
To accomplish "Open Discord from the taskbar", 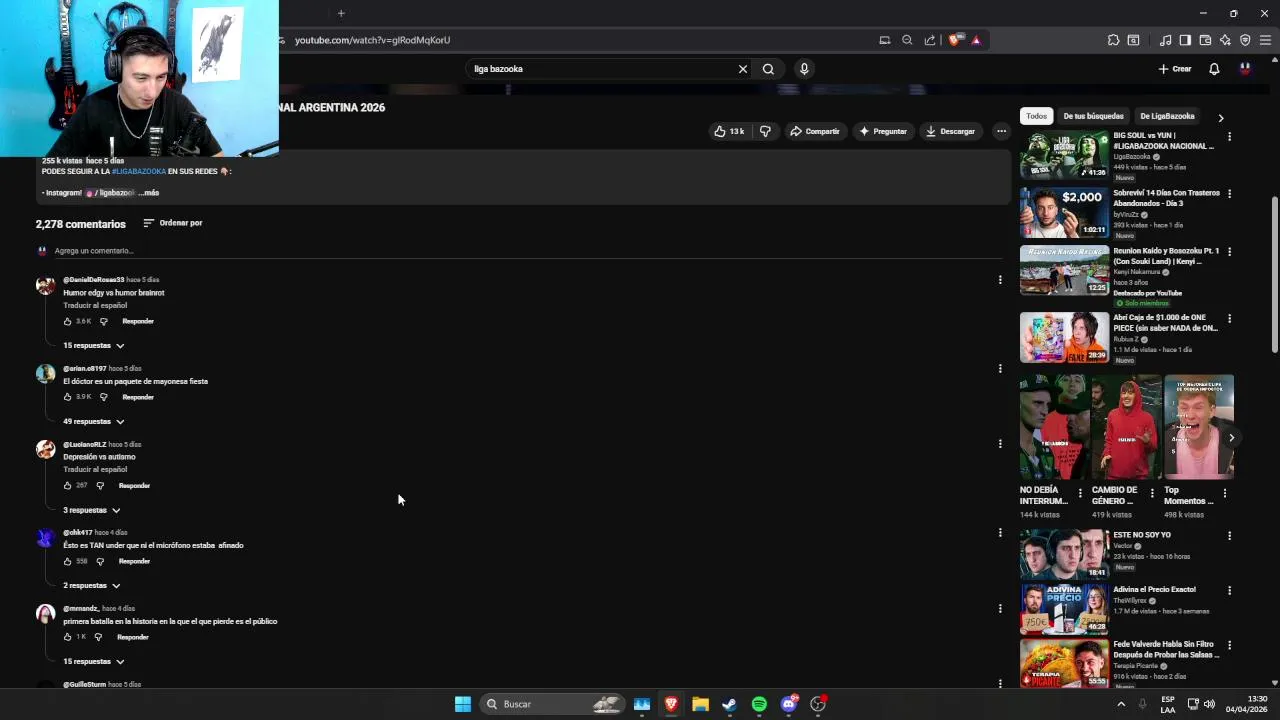I will click(x=789, y=704).
